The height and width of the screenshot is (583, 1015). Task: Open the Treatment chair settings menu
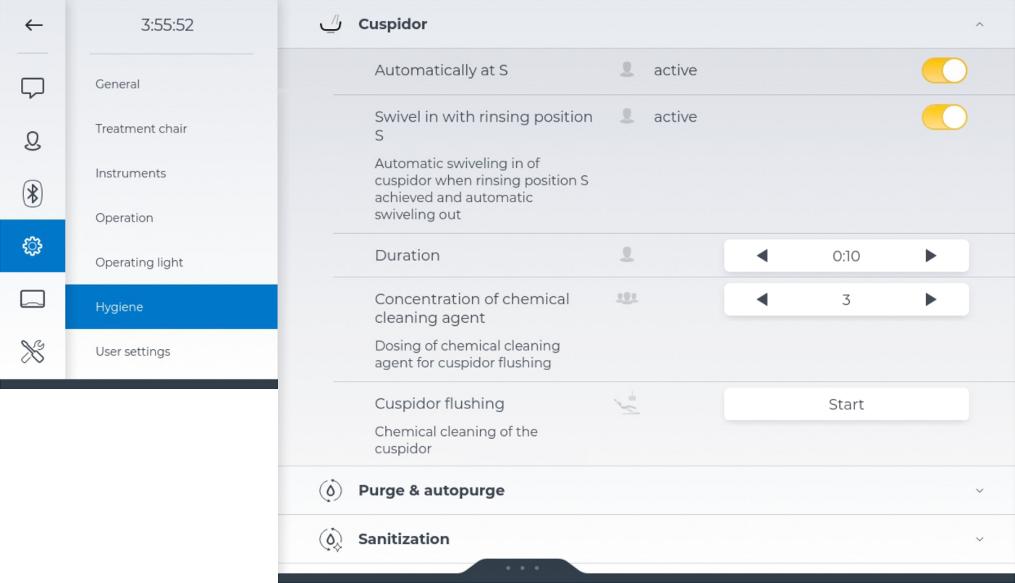[141, 129]
